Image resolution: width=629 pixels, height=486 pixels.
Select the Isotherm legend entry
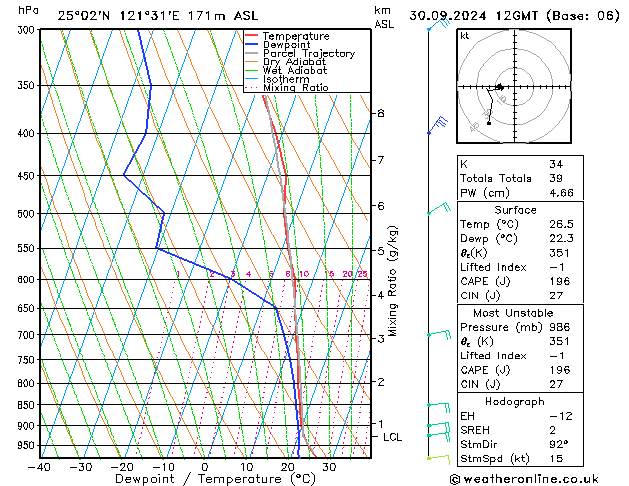(x=288, y=79)
